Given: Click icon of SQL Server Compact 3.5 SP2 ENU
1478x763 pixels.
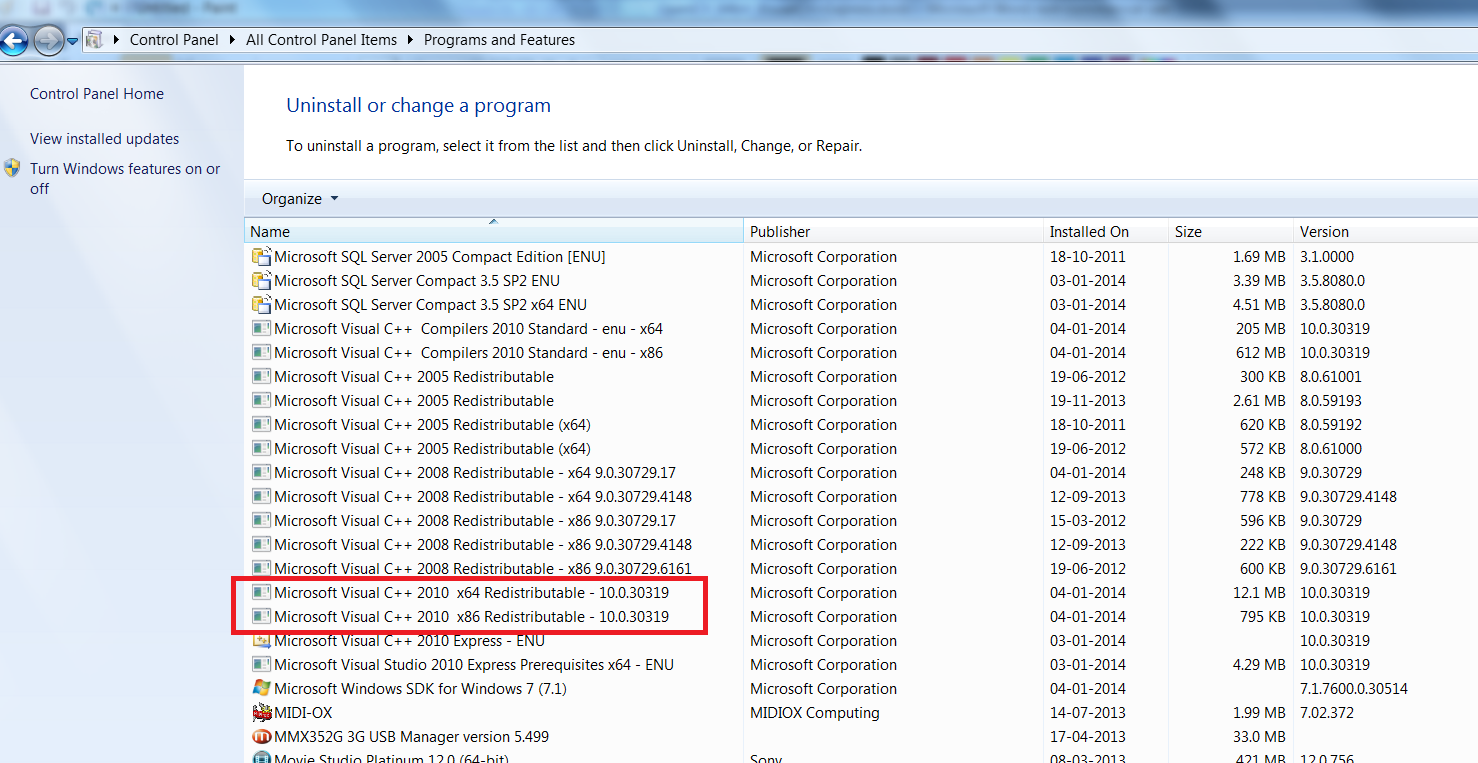Looking at the screenshot, I should coord(261,281).
